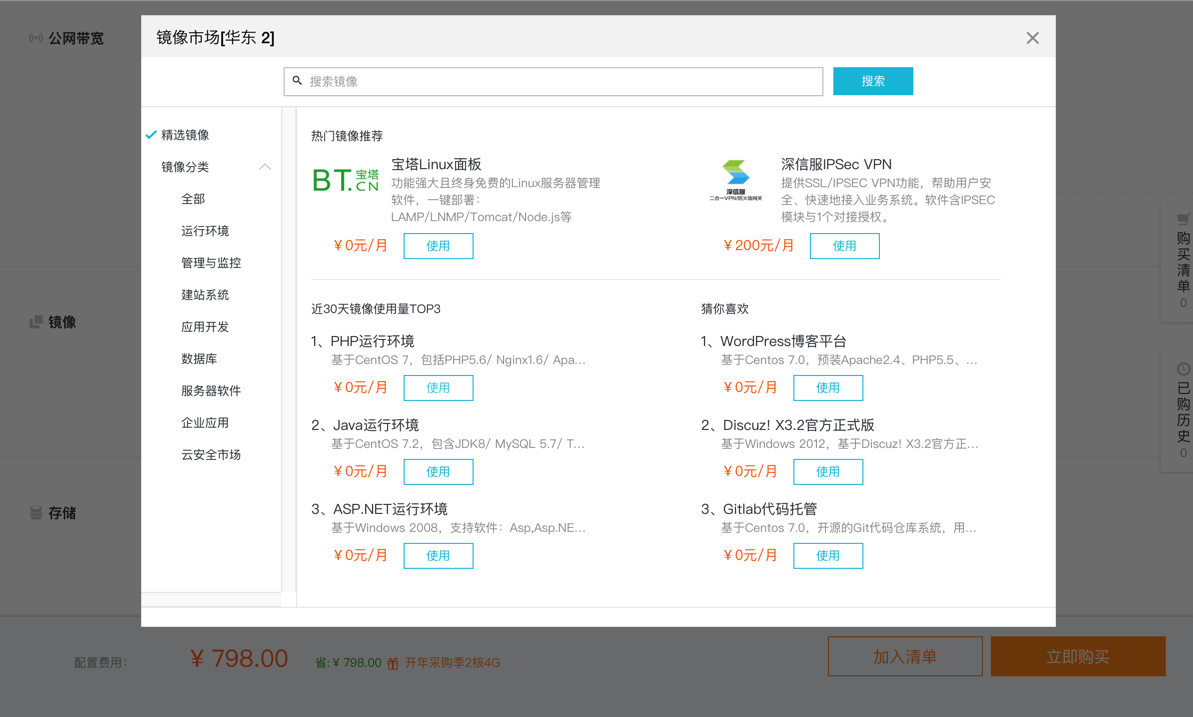Click the 镜像 section icon
1193x717 pixels.
[36, 322]
